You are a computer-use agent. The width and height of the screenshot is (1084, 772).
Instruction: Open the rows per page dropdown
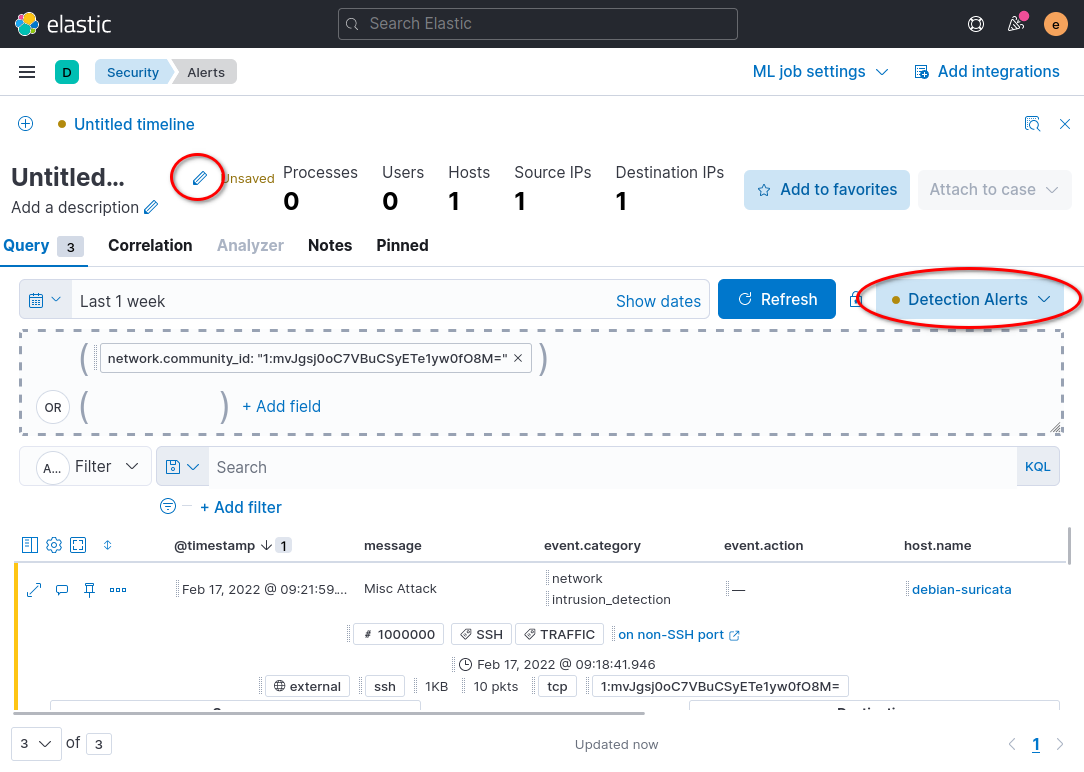pos(36,744)
